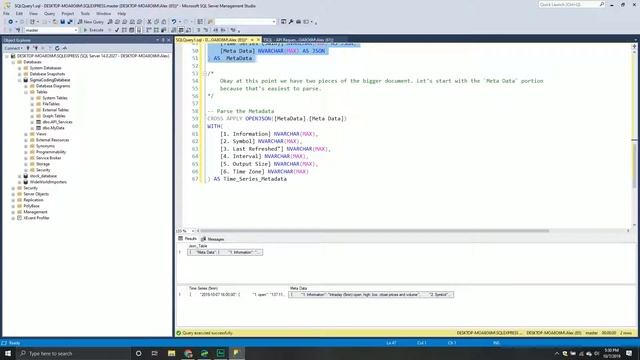Screen dimensions: 640x360
Task: Click the Quick Launch search field
Action: [x=571, y=4]
